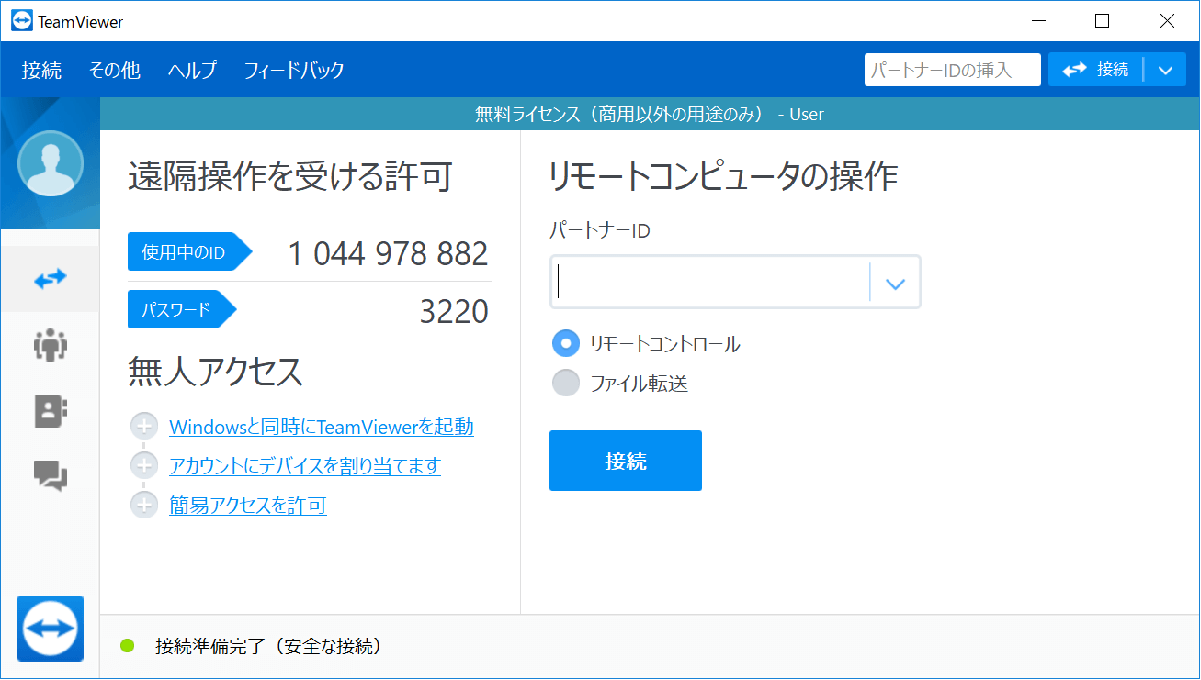Screen dimensions: 1201x680
Task: Click the password value 3220
Action: pos(454,311)
